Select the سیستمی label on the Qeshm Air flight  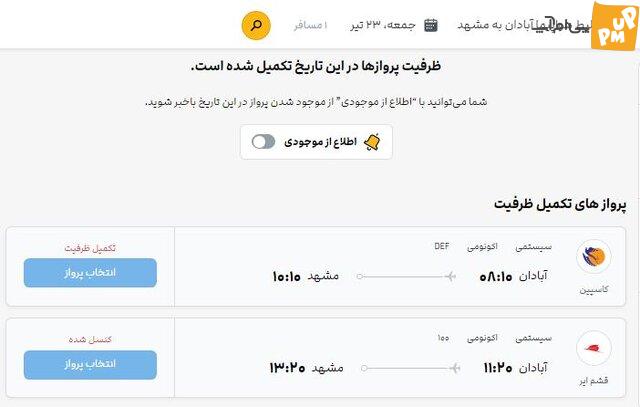click(533, 338)
